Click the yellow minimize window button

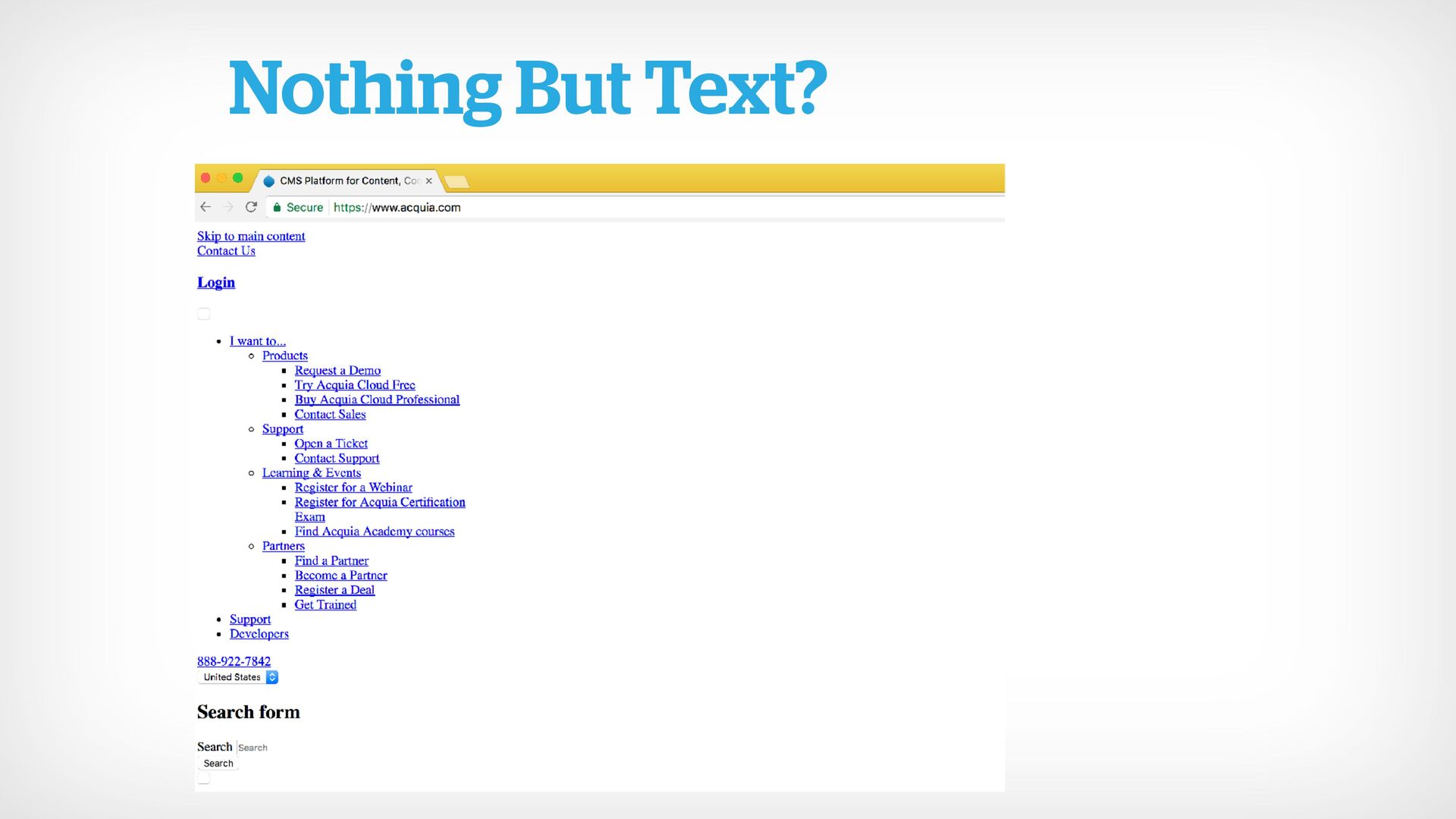tap(221, 177)
